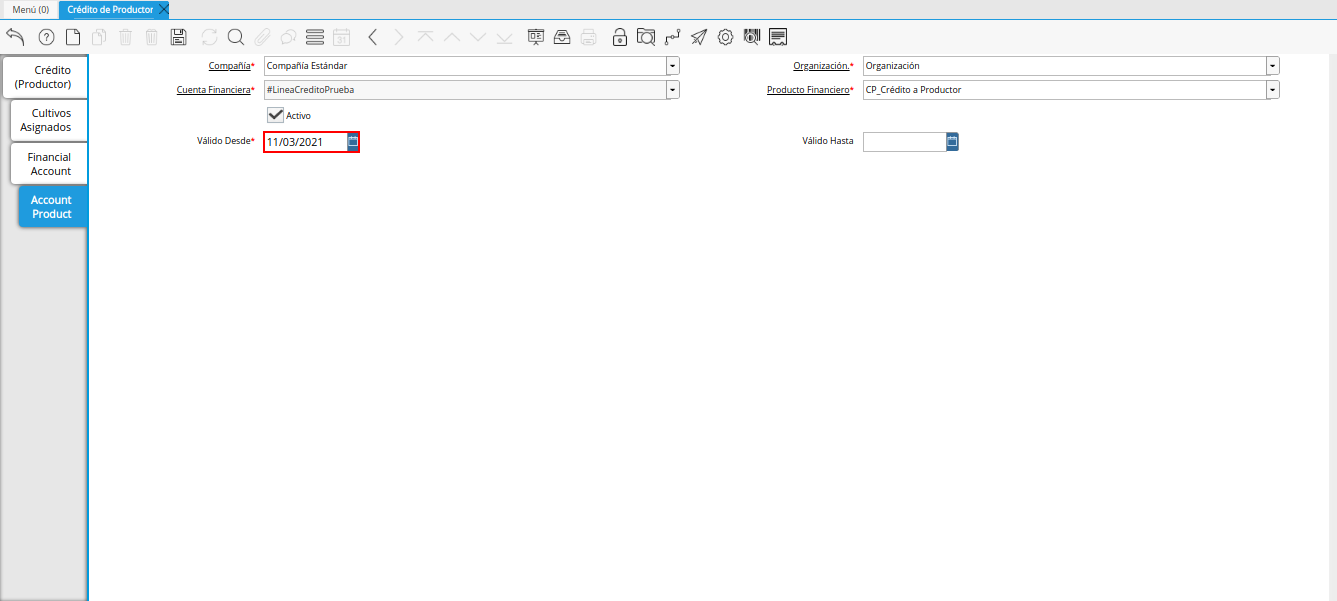Open Válido Hasta calendar picker
The height and width of the screenshot is (601, 1337).
pyautogui.click(x=952, y=142)
